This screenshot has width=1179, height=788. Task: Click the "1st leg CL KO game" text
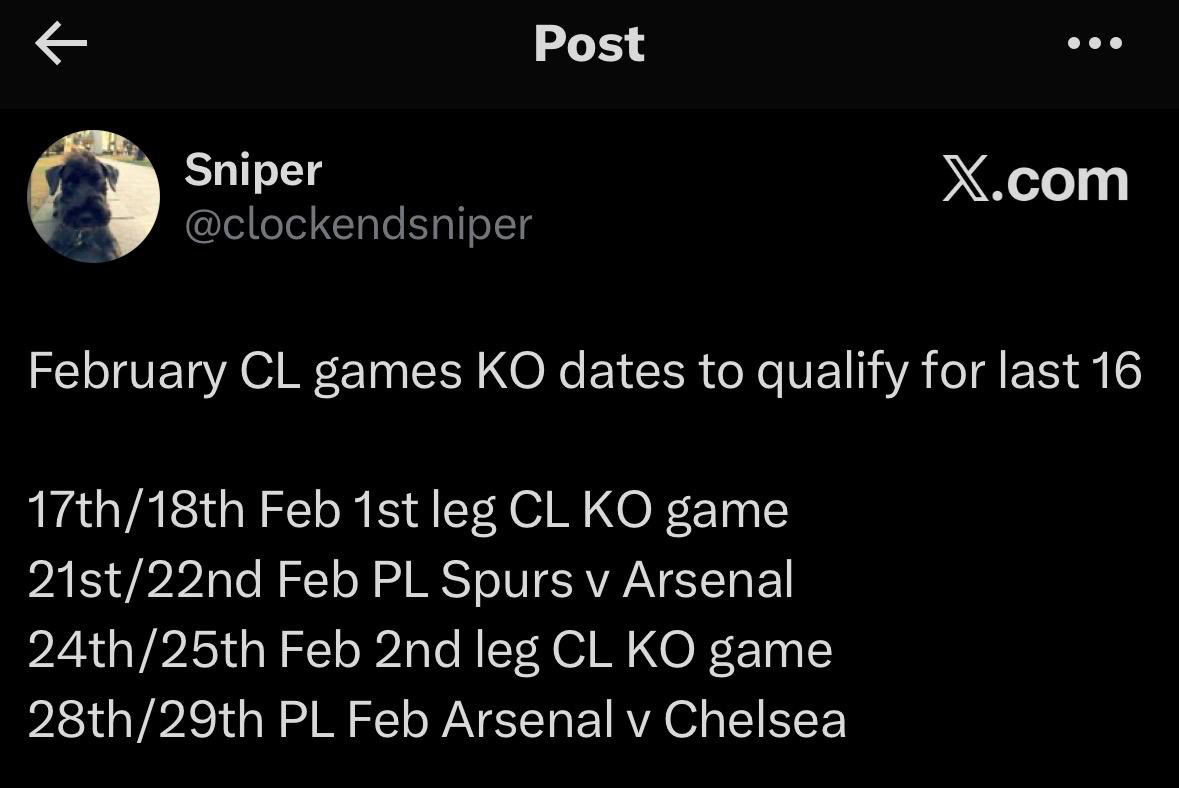[570, 511]
